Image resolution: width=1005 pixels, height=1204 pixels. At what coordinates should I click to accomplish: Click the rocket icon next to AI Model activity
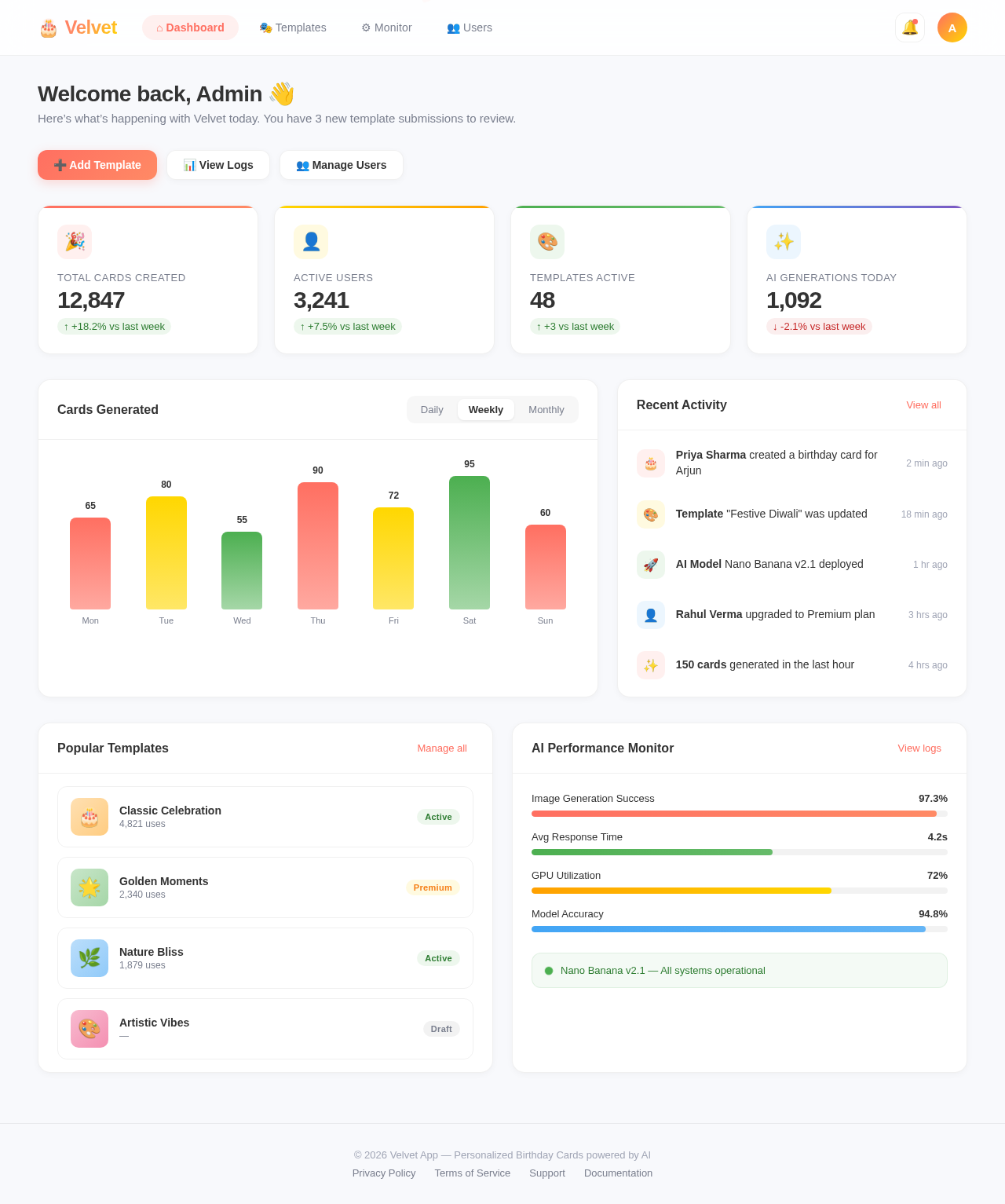pyautogui.click(x=651, y=565)
